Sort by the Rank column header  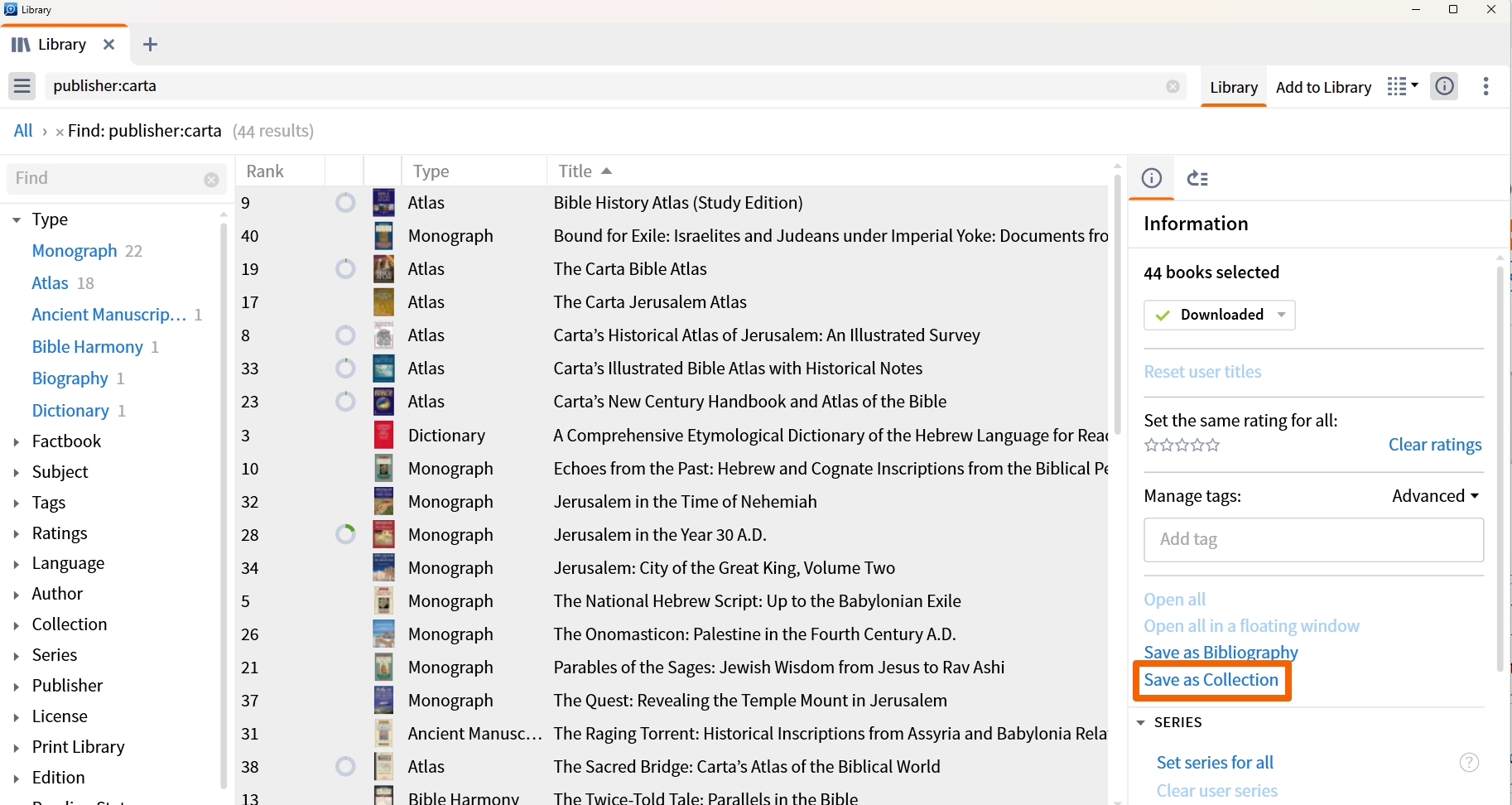click(265, 171)
